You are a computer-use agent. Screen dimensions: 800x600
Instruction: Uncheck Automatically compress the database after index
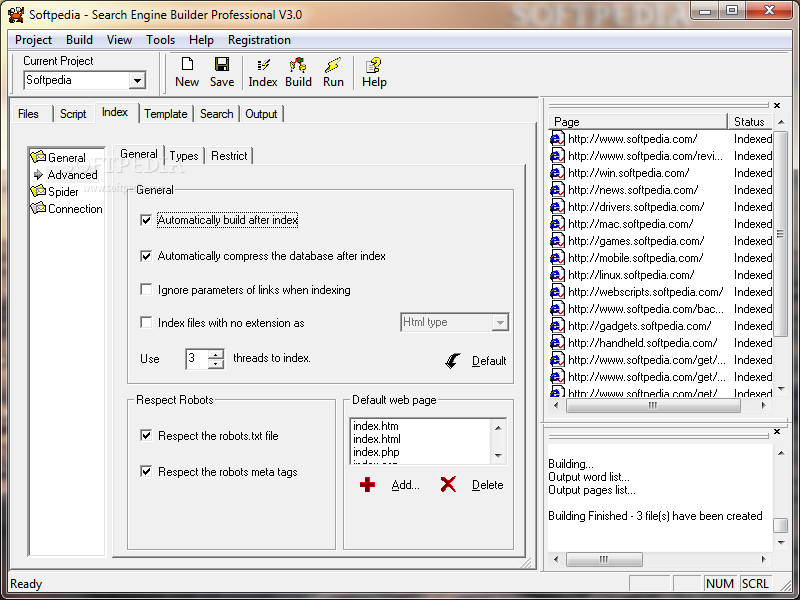tap(146, 256)
